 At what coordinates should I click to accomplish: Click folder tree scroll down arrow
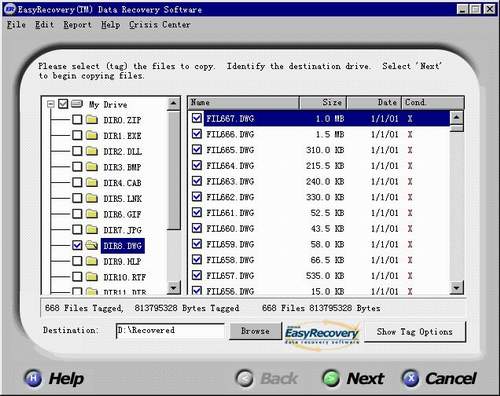point(173,288)
